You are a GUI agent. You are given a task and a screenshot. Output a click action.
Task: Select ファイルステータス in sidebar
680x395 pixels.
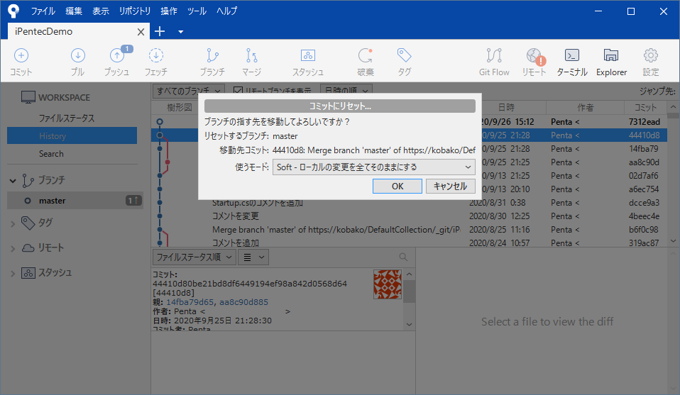(x=66, y=118)
